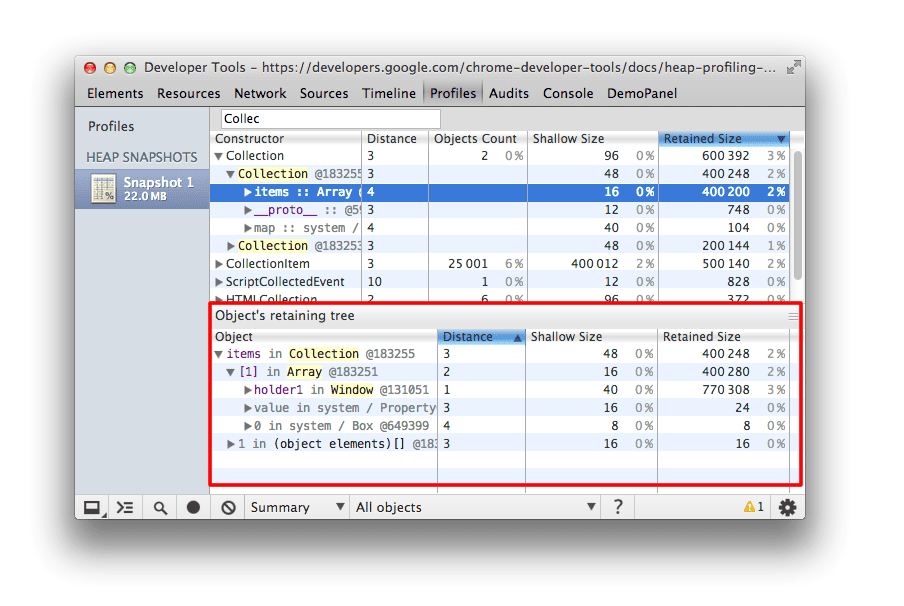
Task: Click the class filter field showing Collec
Action: point(330,118)
